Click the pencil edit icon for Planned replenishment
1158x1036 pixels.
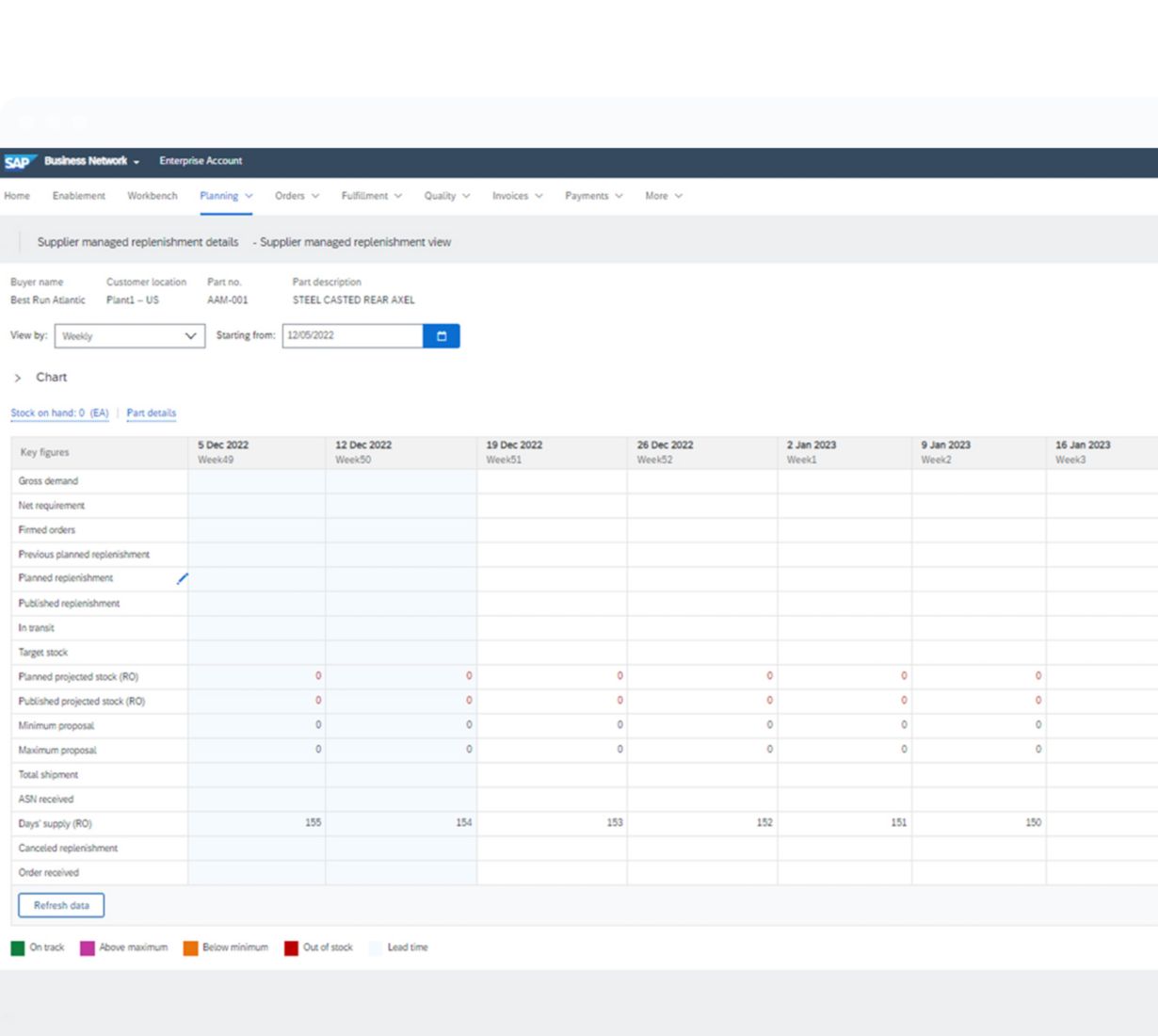[x=183, y=578]
